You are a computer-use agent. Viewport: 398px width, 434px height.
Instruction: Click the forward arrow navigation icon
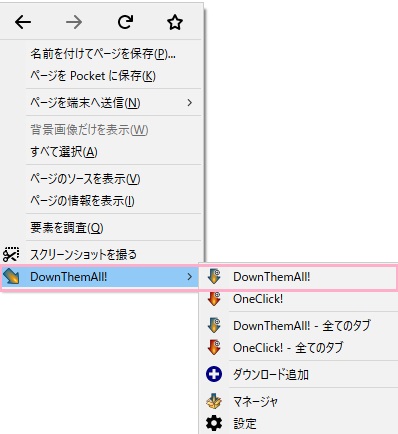point(74,22)
